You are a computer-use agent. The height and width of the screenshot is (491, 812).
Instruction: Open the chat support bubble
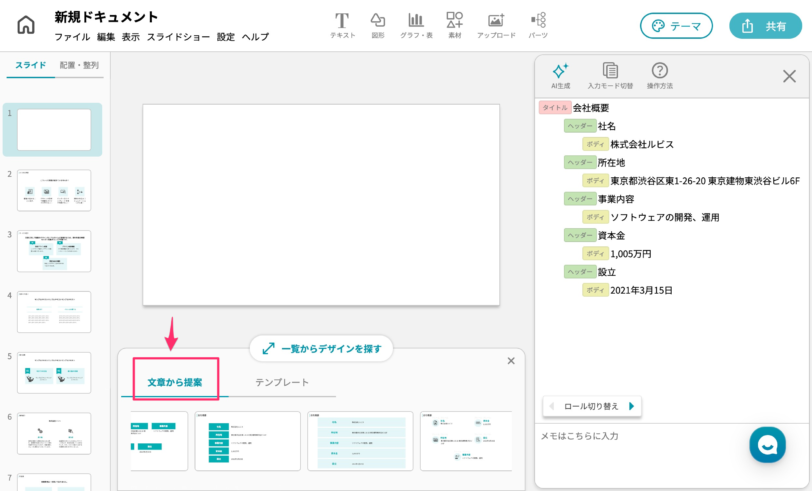coord(767,444)
